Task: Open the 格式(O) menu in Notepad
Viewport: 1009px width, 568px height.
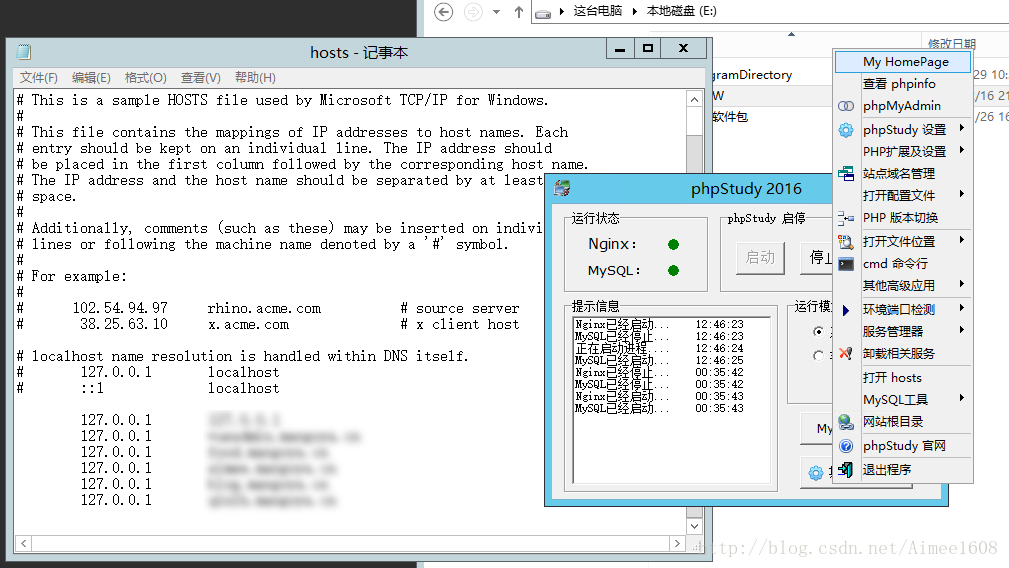Action: click(145, 77)
